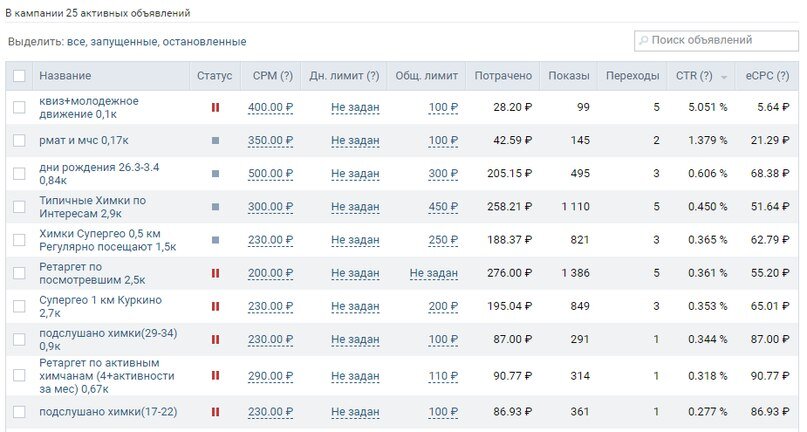Edit total limit 250 ₽ value
The height and width of the screenshot is (432, 807).
443,240
